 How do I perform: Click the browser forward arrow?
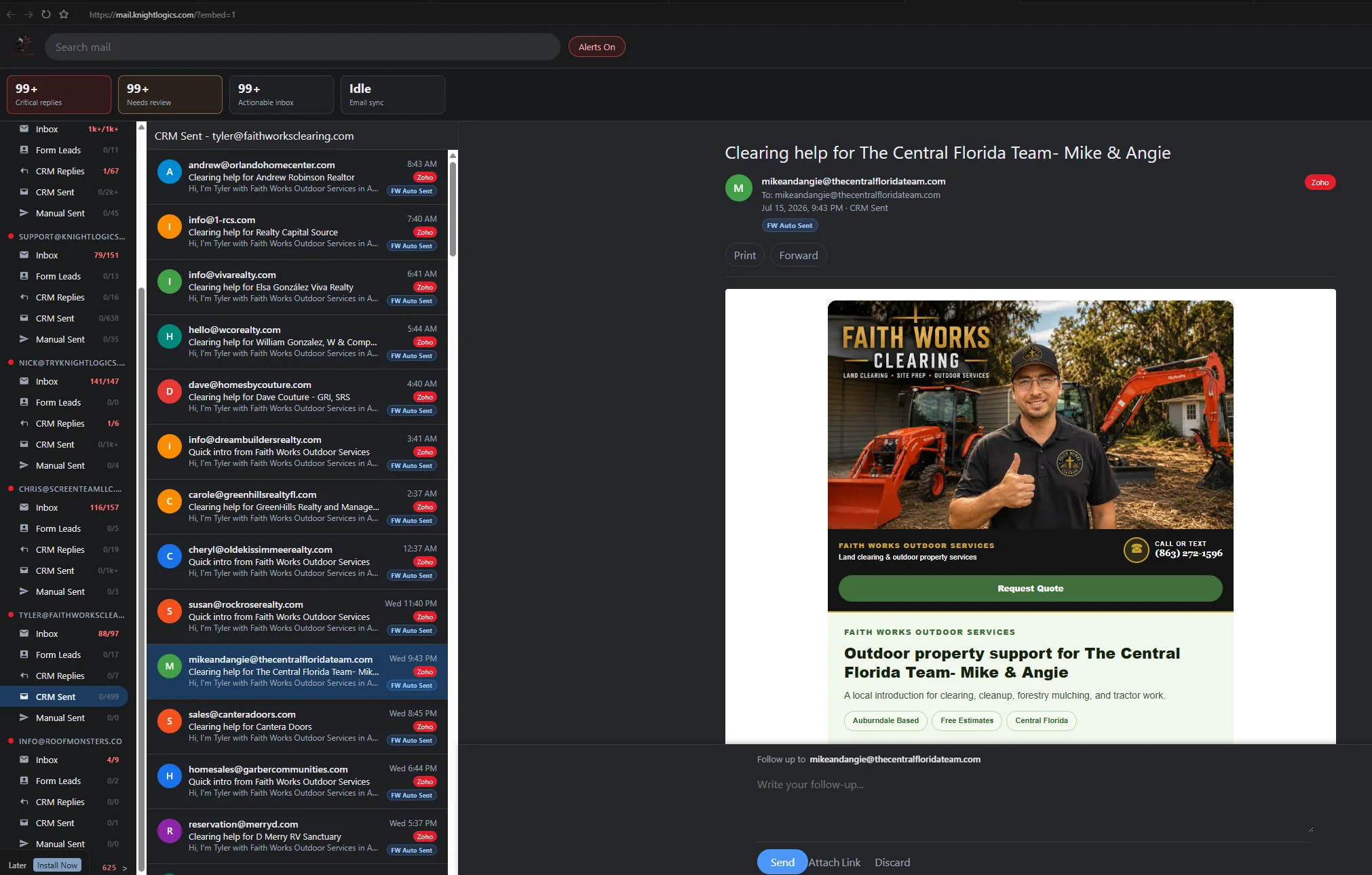(28, 14)
